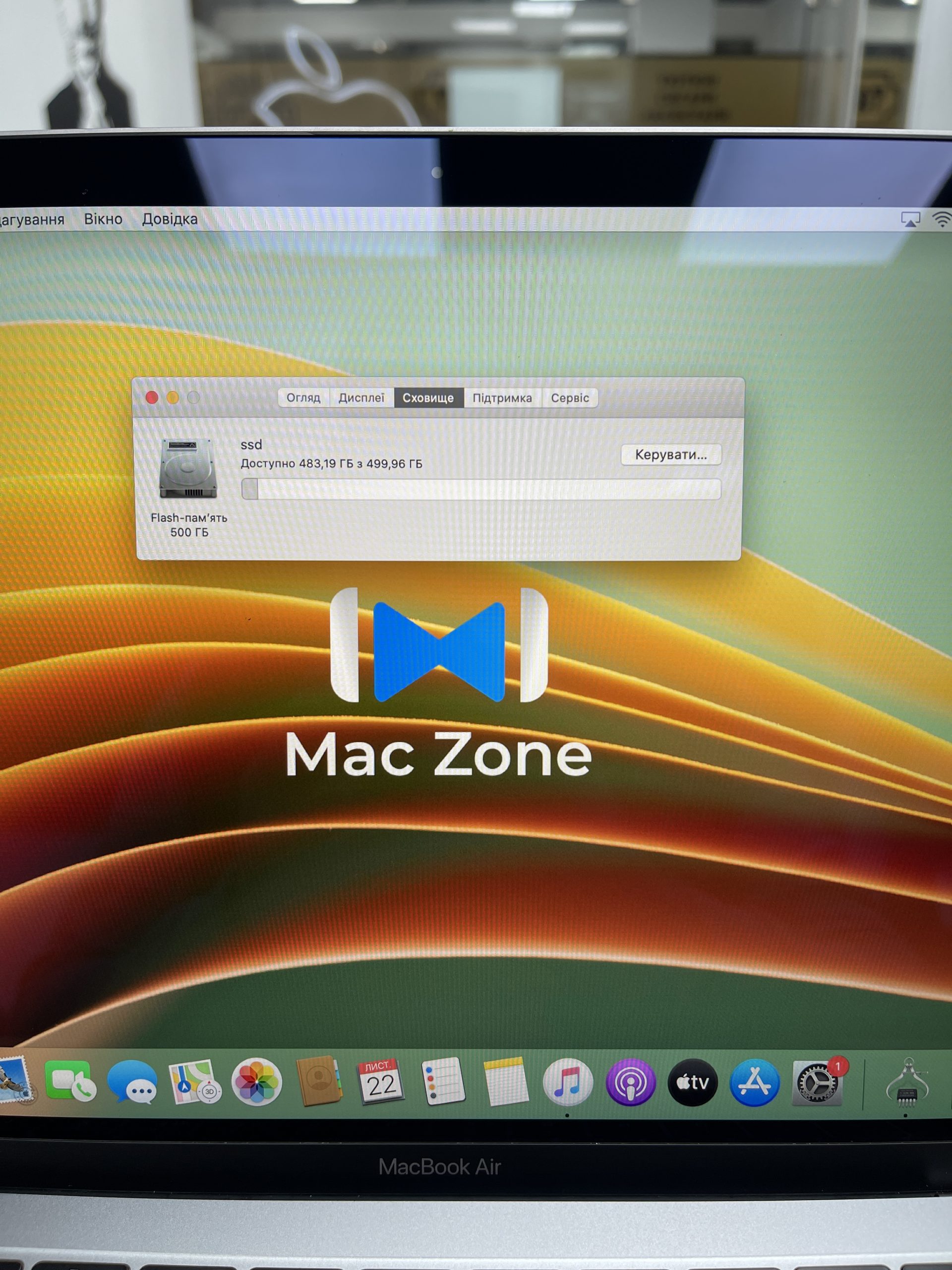The width and height of the screenshot is (952, 1270).
Task: Click the storage usage bar
Action: [481, 489]
